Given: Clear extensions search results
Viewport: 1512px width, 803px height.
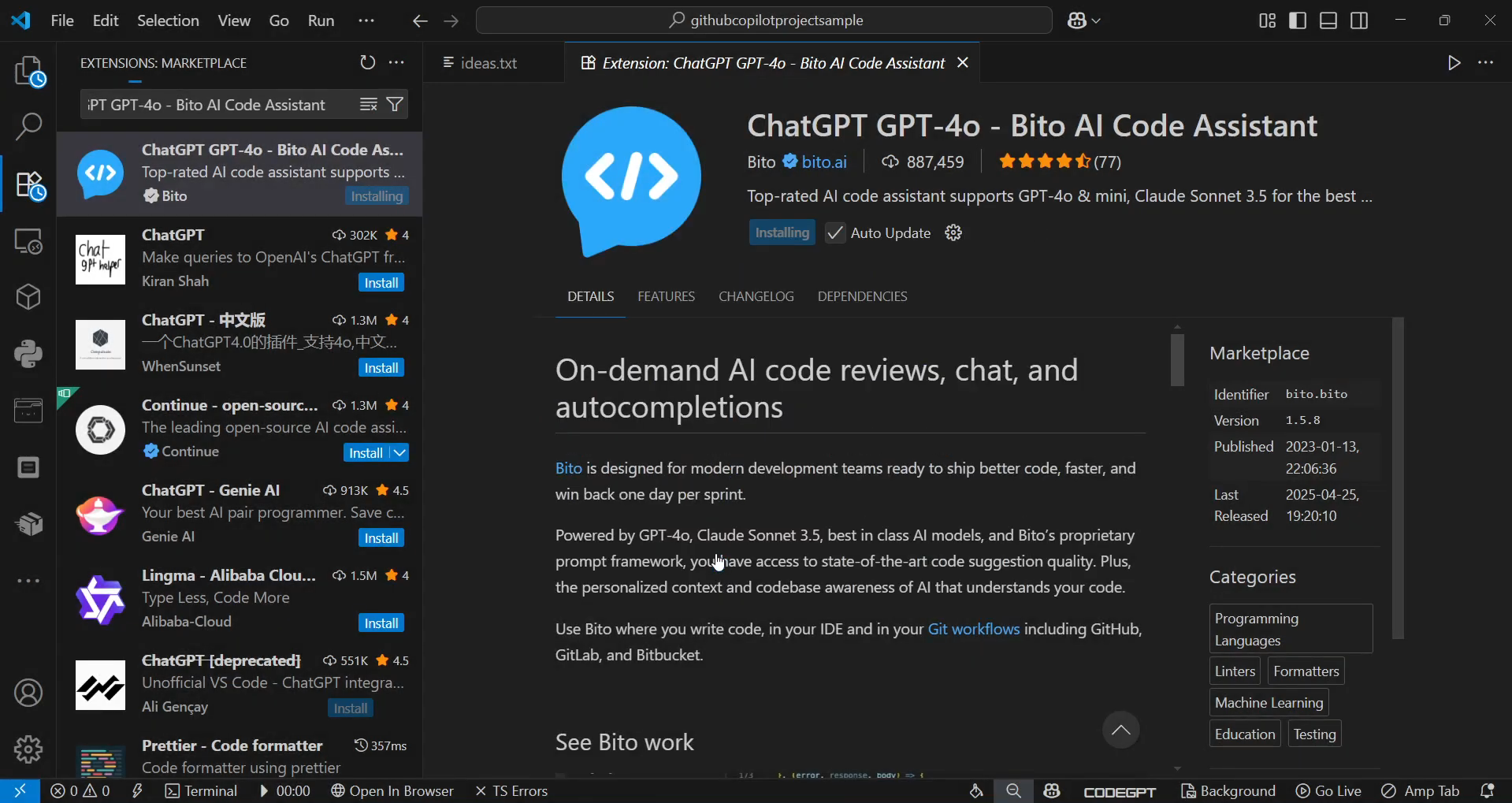Looking at the screenshot, I should point(368,105).
